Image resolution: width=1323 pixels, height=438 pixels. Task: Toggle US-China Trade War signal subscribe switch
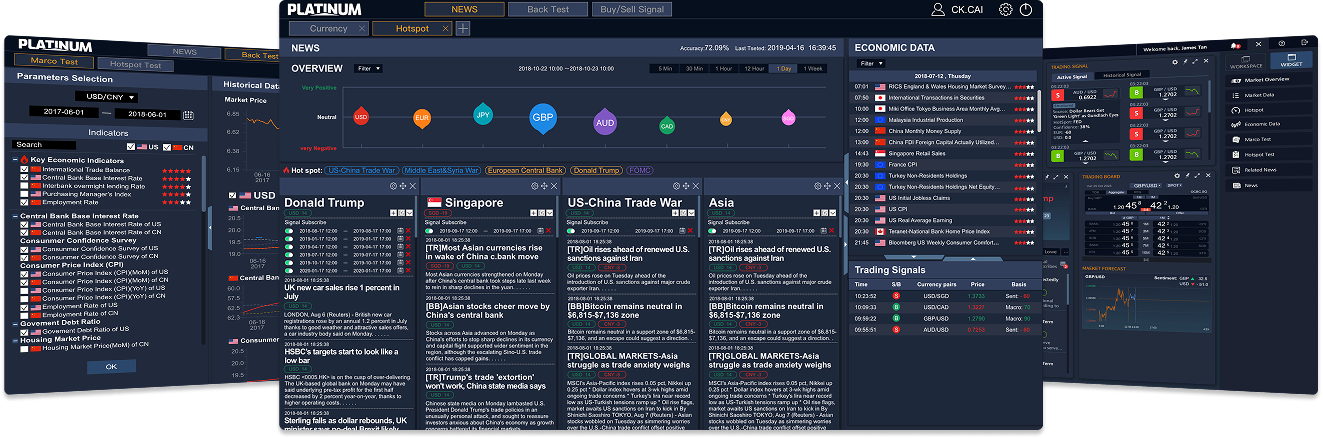coord(571,231)
